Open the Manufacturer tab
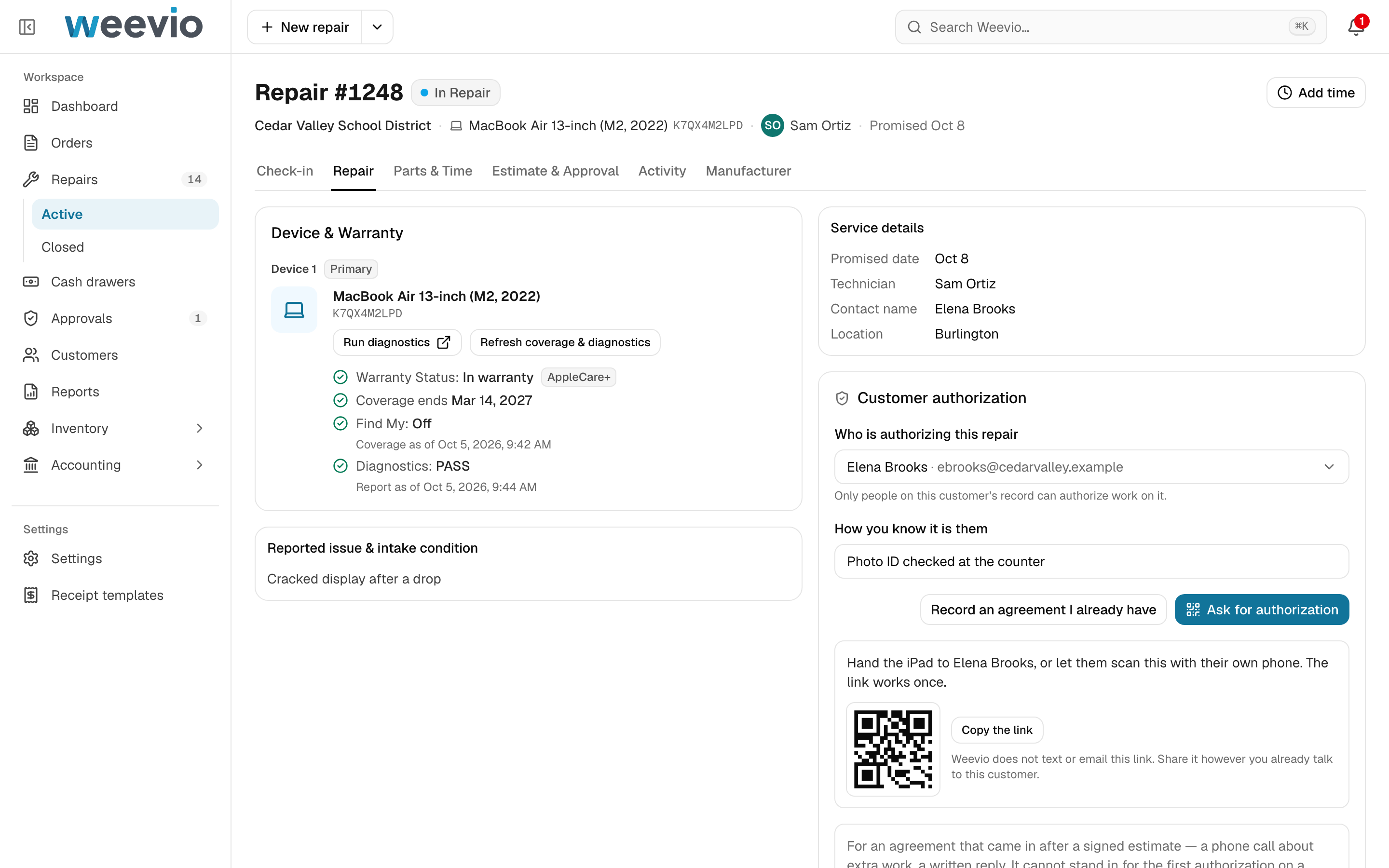 pyautogui.click(x=748, y=171)
